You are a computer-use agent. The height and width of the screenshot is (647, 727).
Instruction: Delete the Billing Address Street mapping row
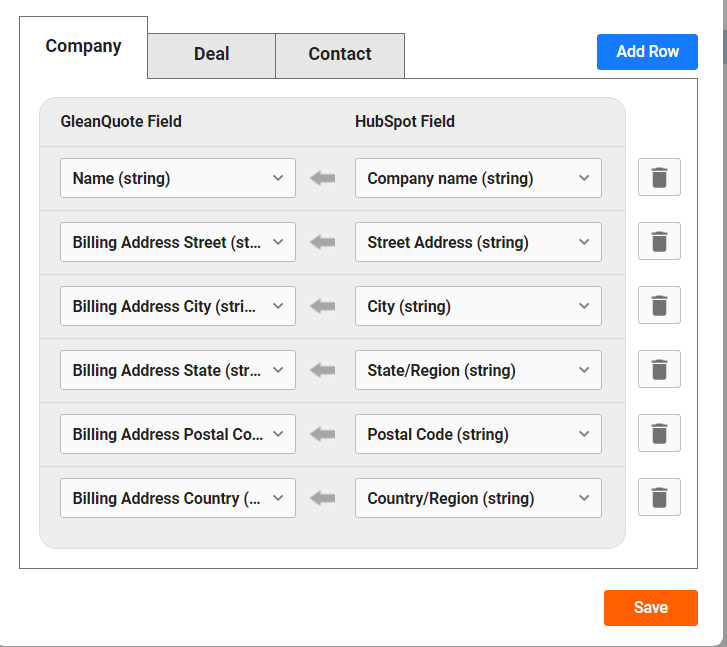659,241
